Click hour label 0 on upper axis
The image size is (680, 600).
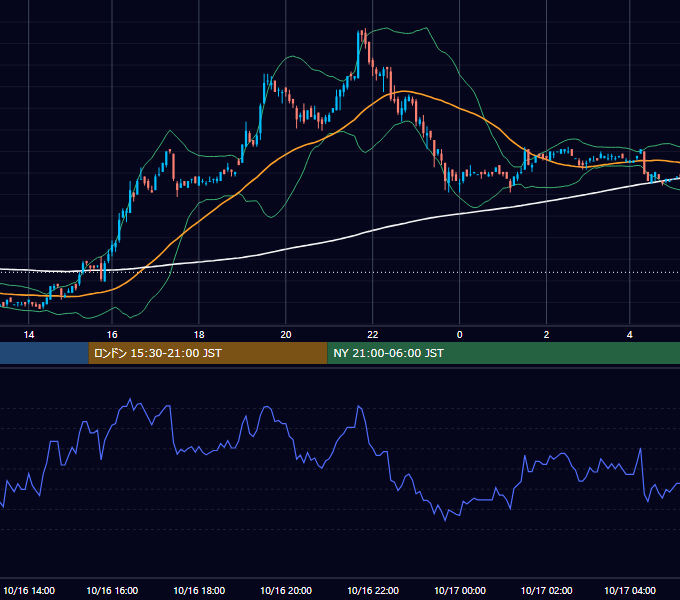(x=460, y=335)
